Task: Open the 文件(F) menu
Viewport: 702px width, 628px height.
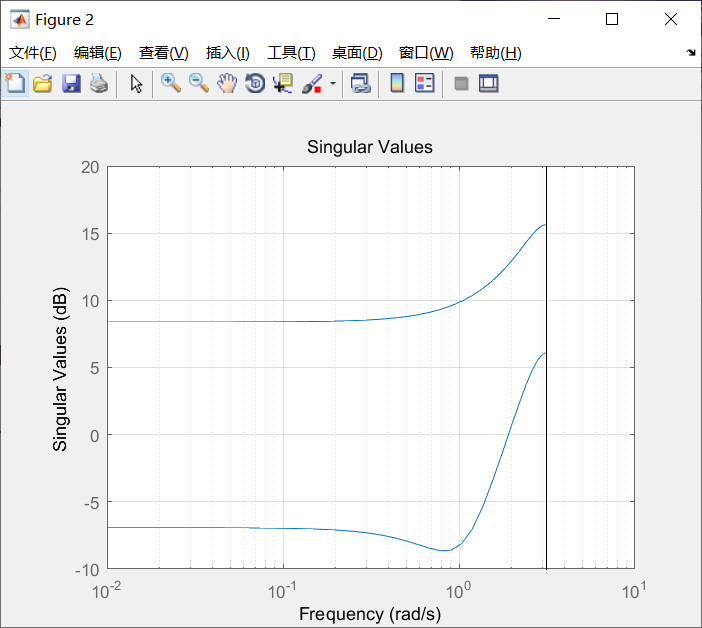Action: tap(33, 53)
